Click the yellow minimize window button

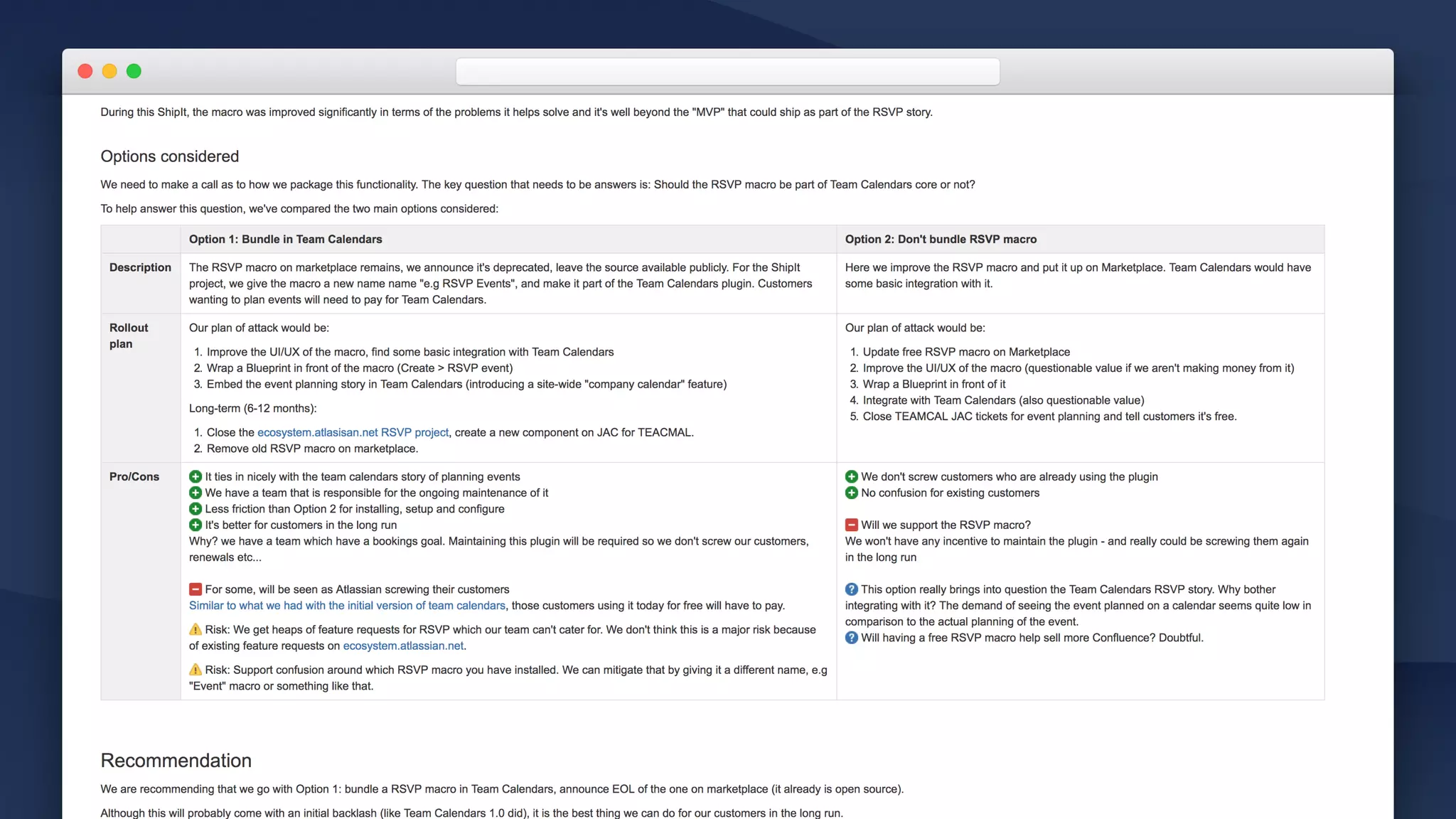pyautogui.click(x=109, y=71)
